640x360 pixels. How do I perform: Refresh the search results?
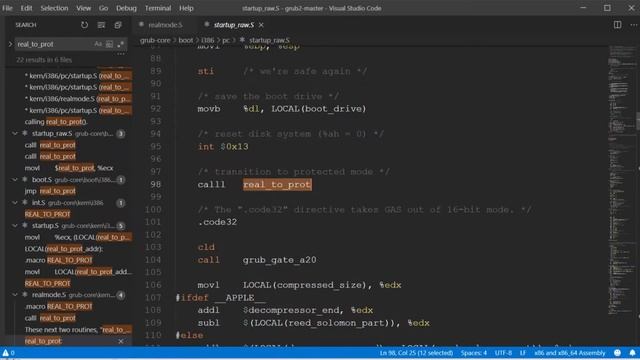(84, 25)
